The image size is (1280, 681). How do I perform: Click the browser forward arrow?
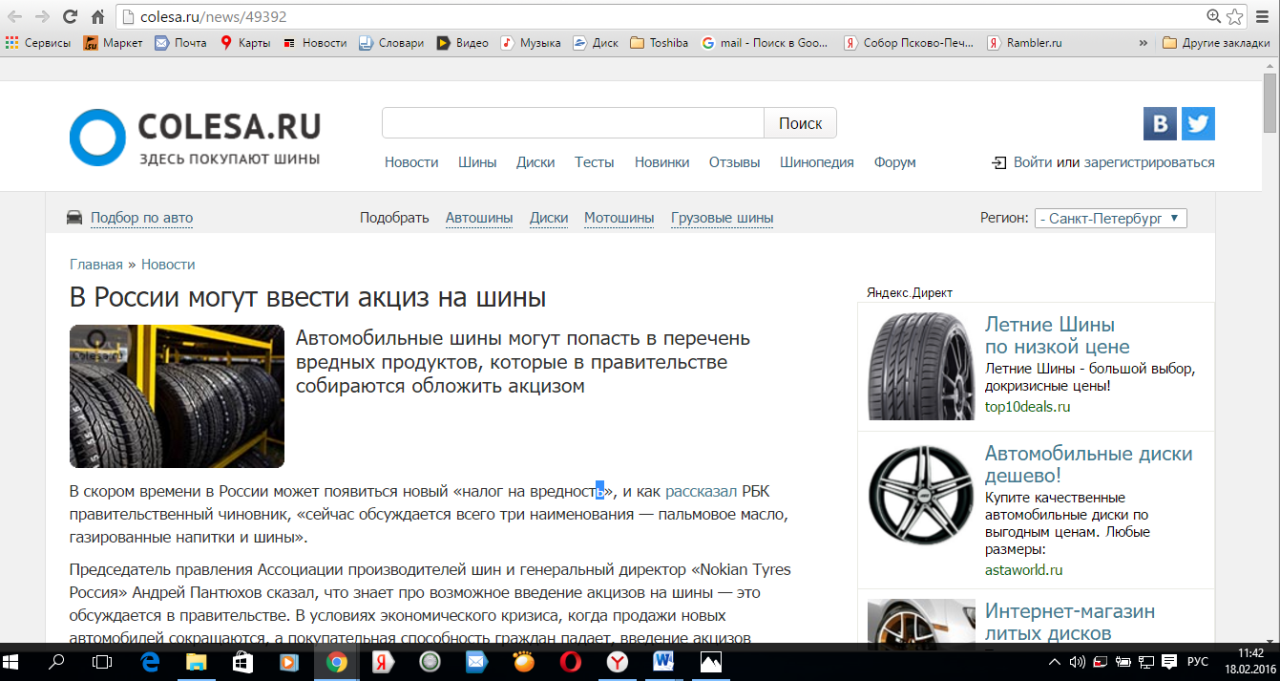click(42, 16)
